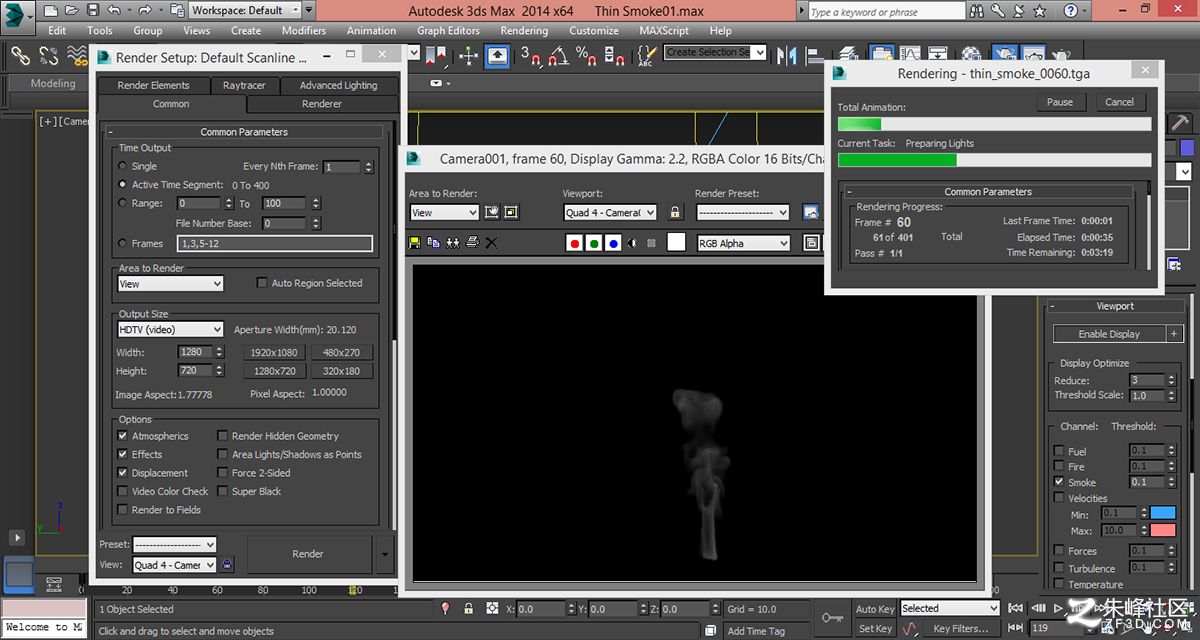The width and height of the screenshot is (1200, 640).
Task: Enable Render Hidden Geometry checkbox
Action: click(x=223, y=436)
